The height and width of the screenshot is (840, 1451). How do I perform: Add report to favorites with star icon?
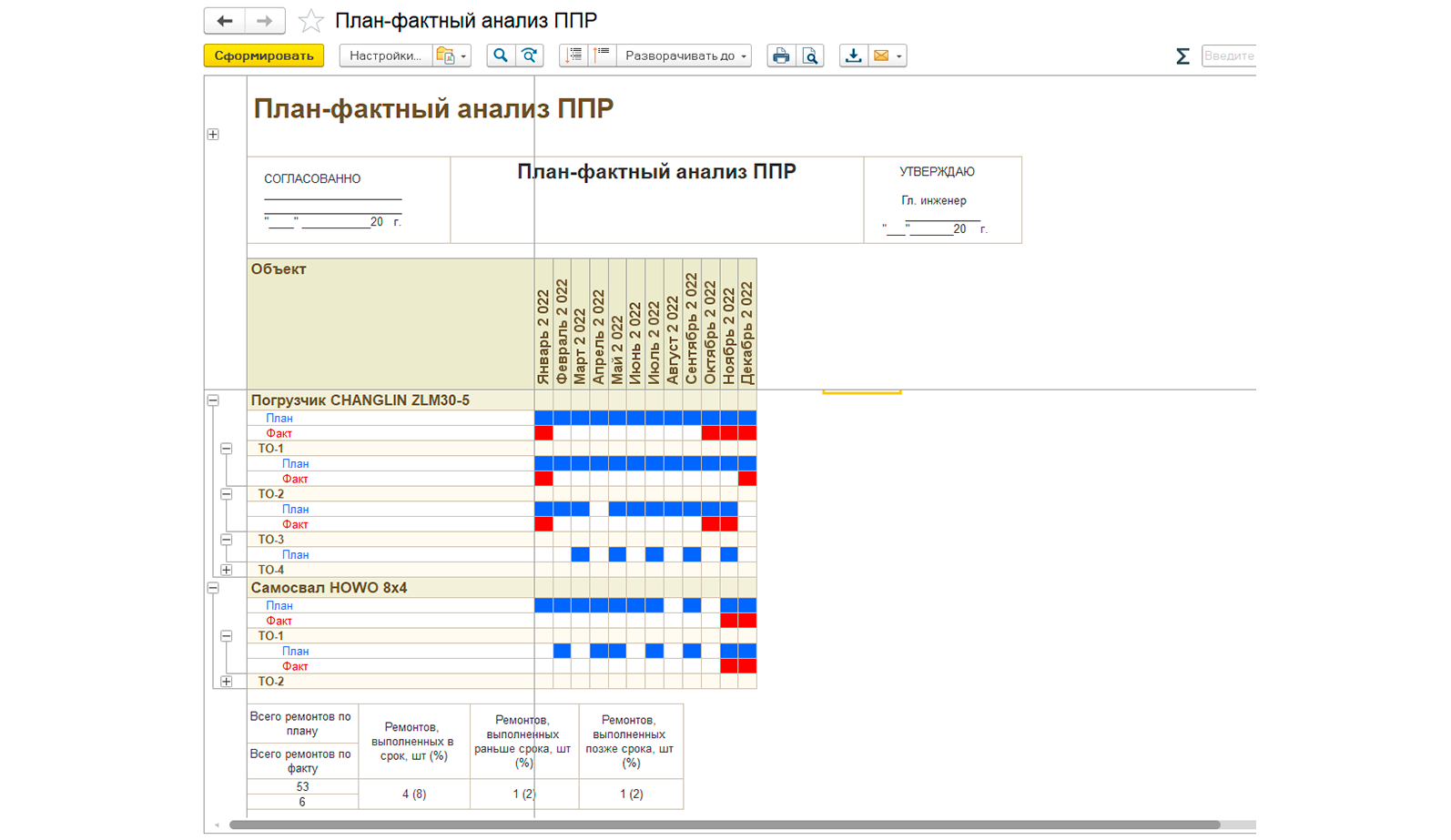(311, 20)
